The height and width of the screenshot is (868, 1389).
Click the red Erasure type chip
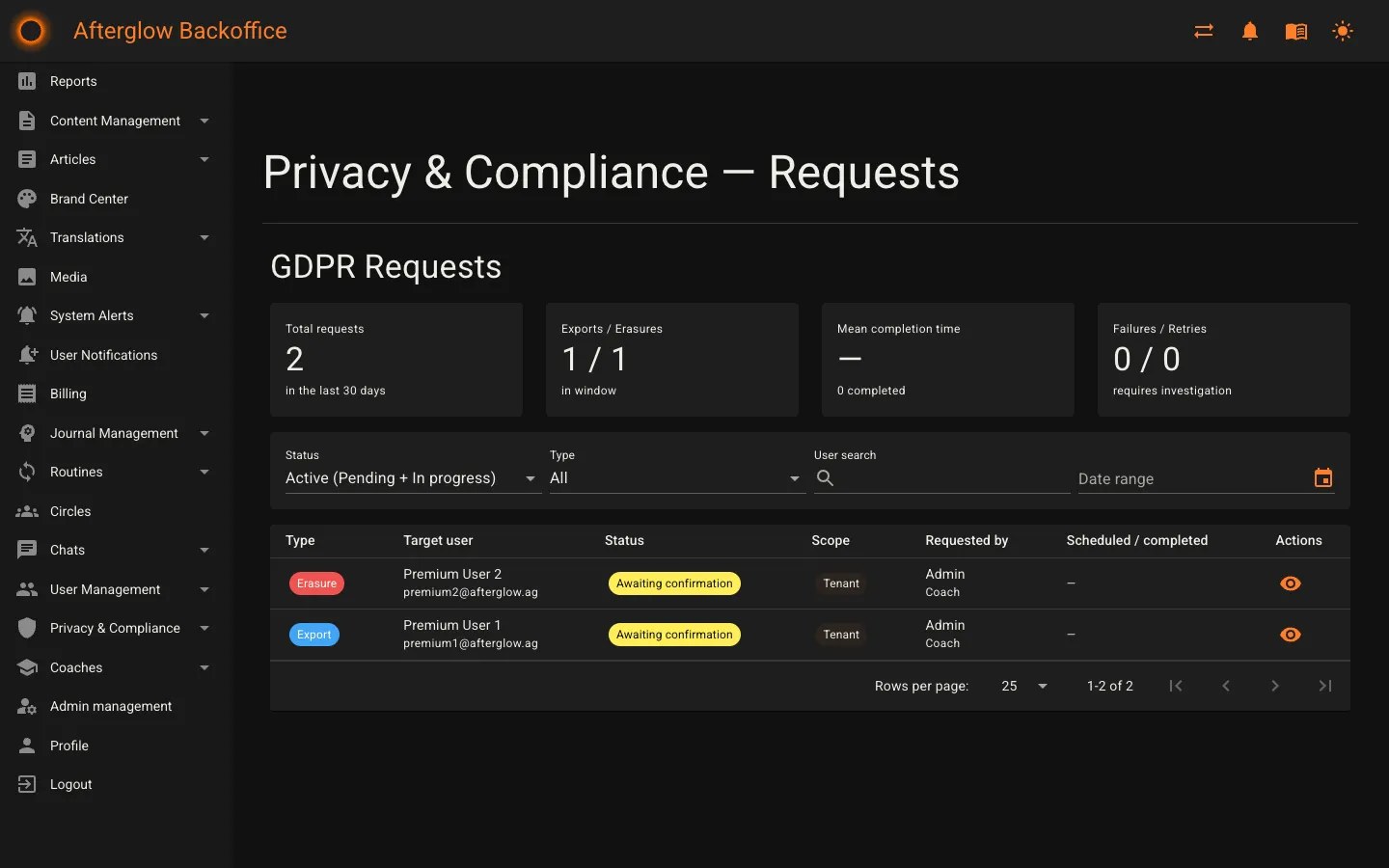click(316, 583)
